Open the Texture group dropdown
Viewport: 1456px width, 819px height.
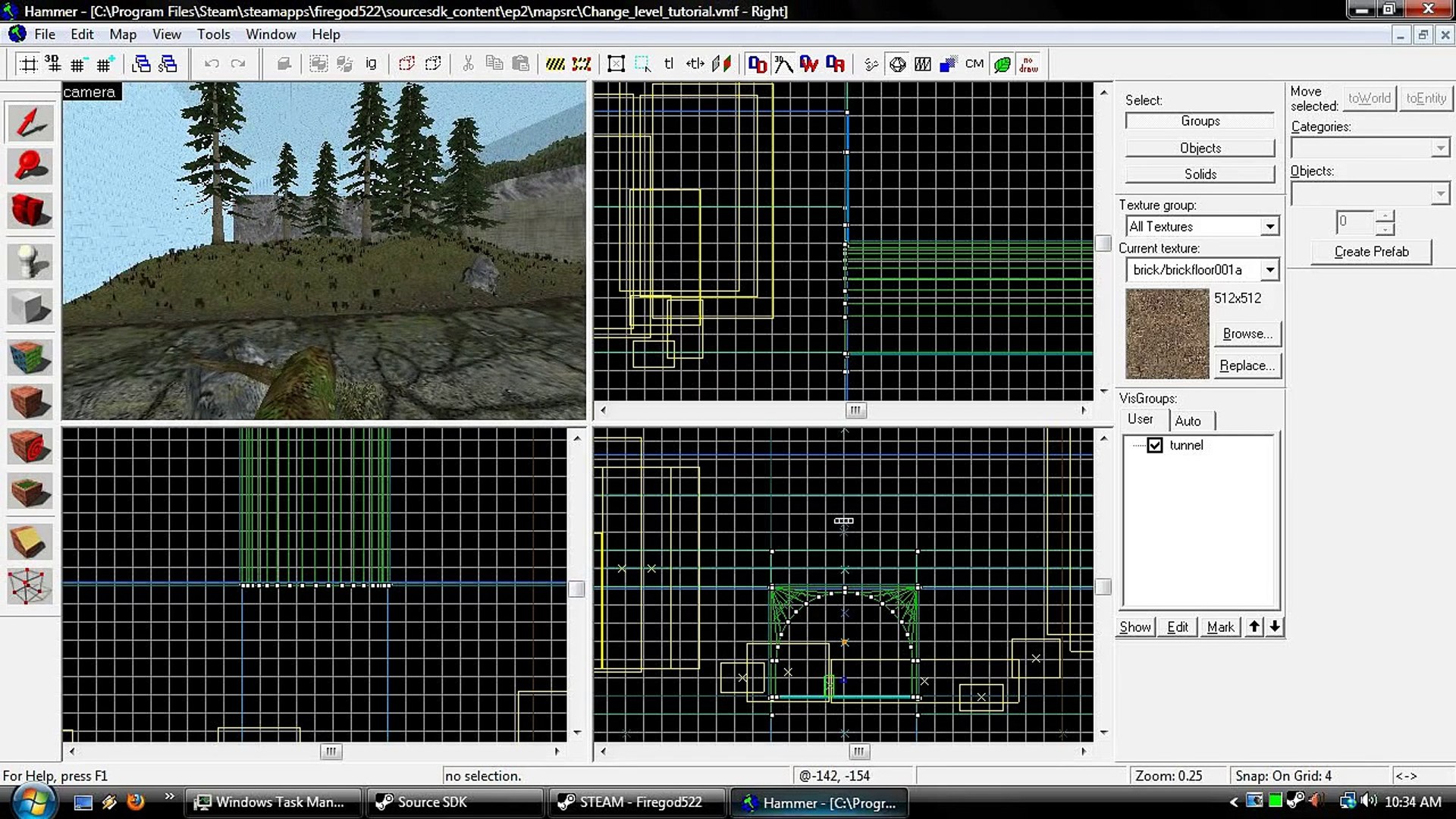tap(1269, 227)
